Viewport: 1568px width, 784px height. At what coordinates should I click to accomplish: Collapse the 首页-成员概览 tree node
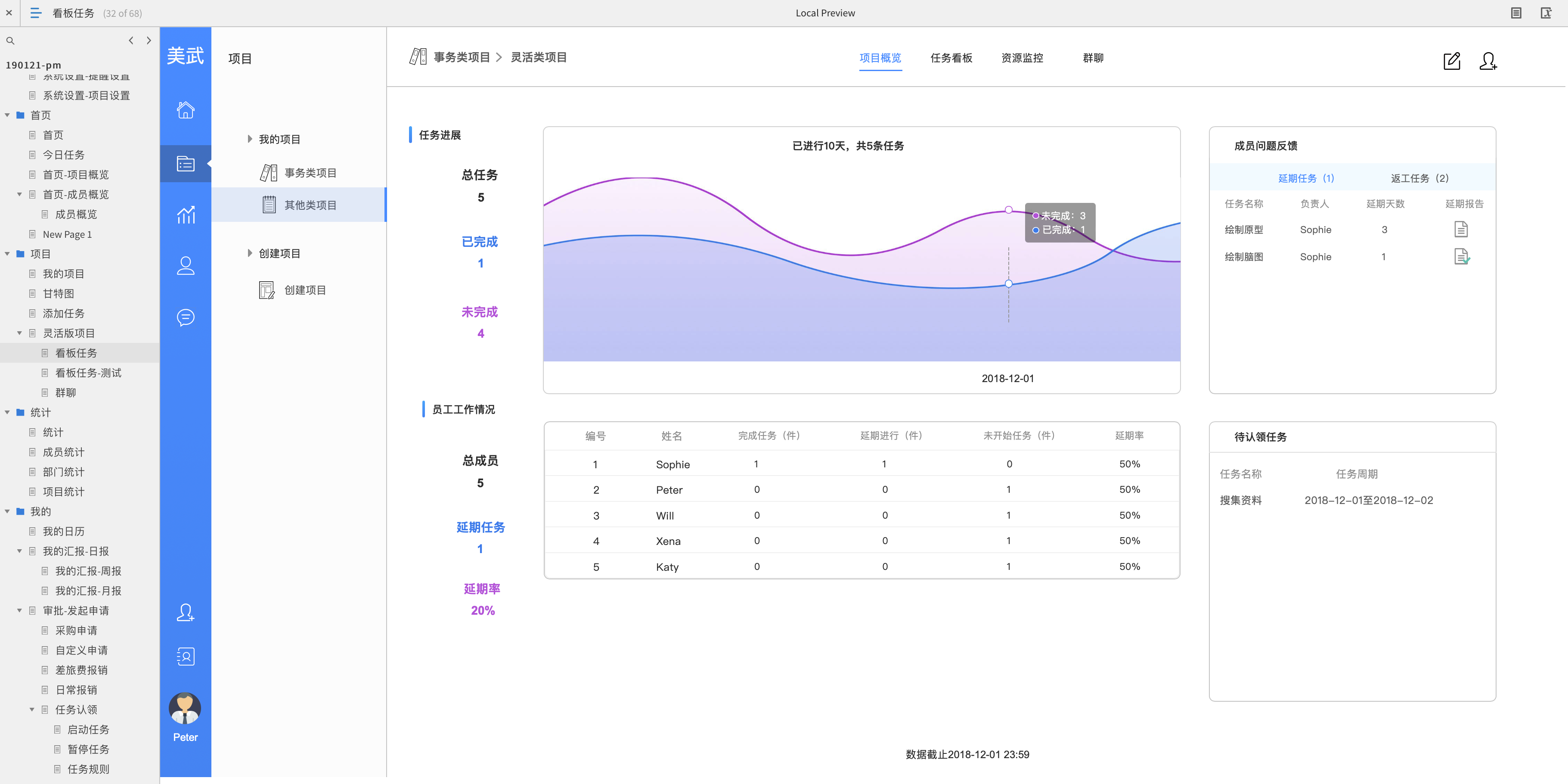tap(19, 194)
